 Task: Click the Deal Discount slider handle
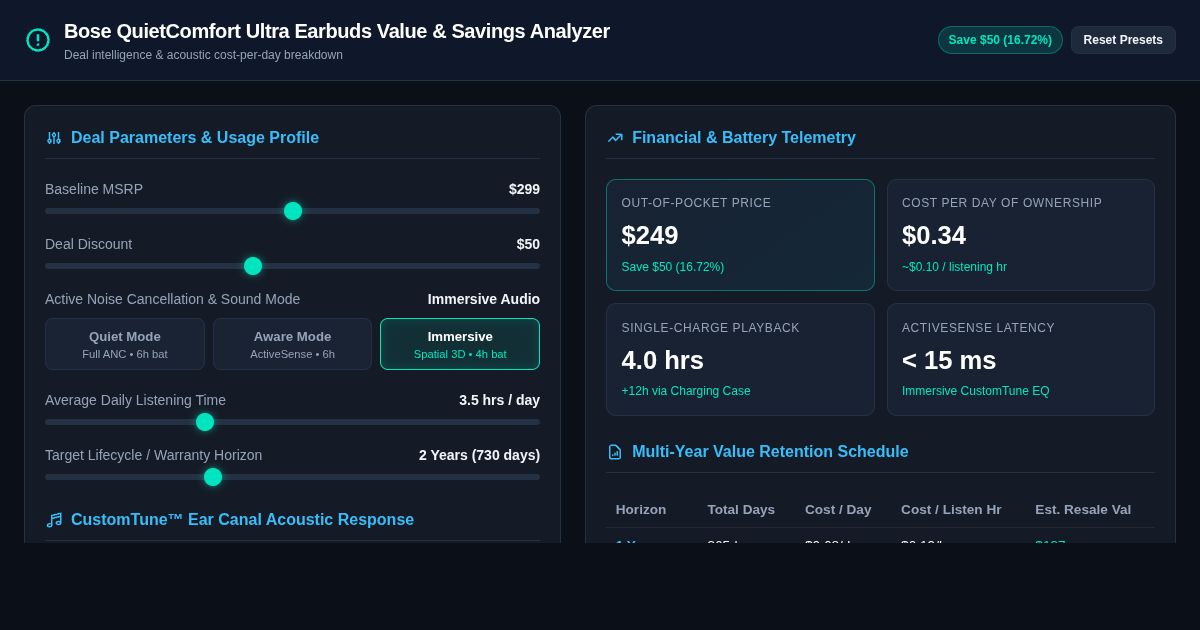click(x=253, y=266)
